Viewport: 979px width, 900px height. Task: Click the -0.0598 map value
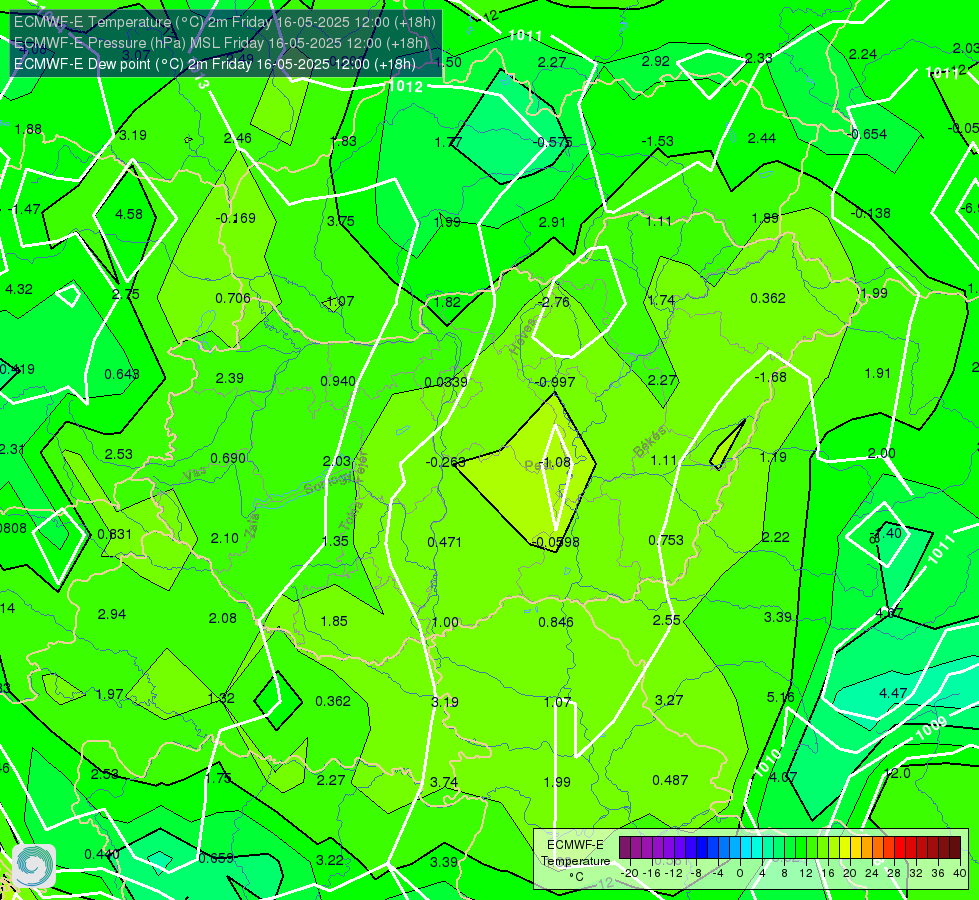[x=555, y=542]
